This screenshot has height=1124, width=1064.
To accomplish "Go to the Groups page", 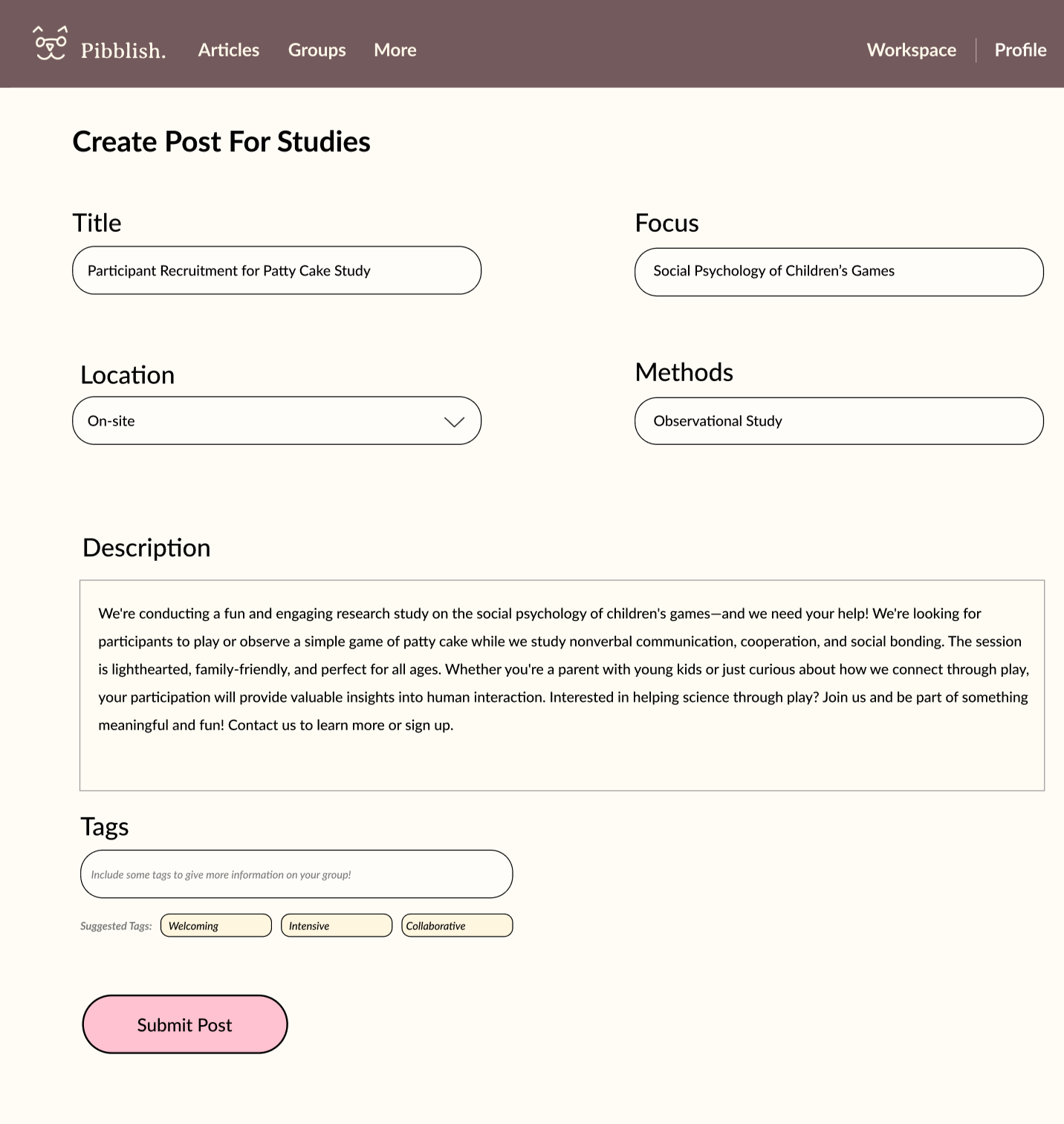I will (x=317, y=50).
